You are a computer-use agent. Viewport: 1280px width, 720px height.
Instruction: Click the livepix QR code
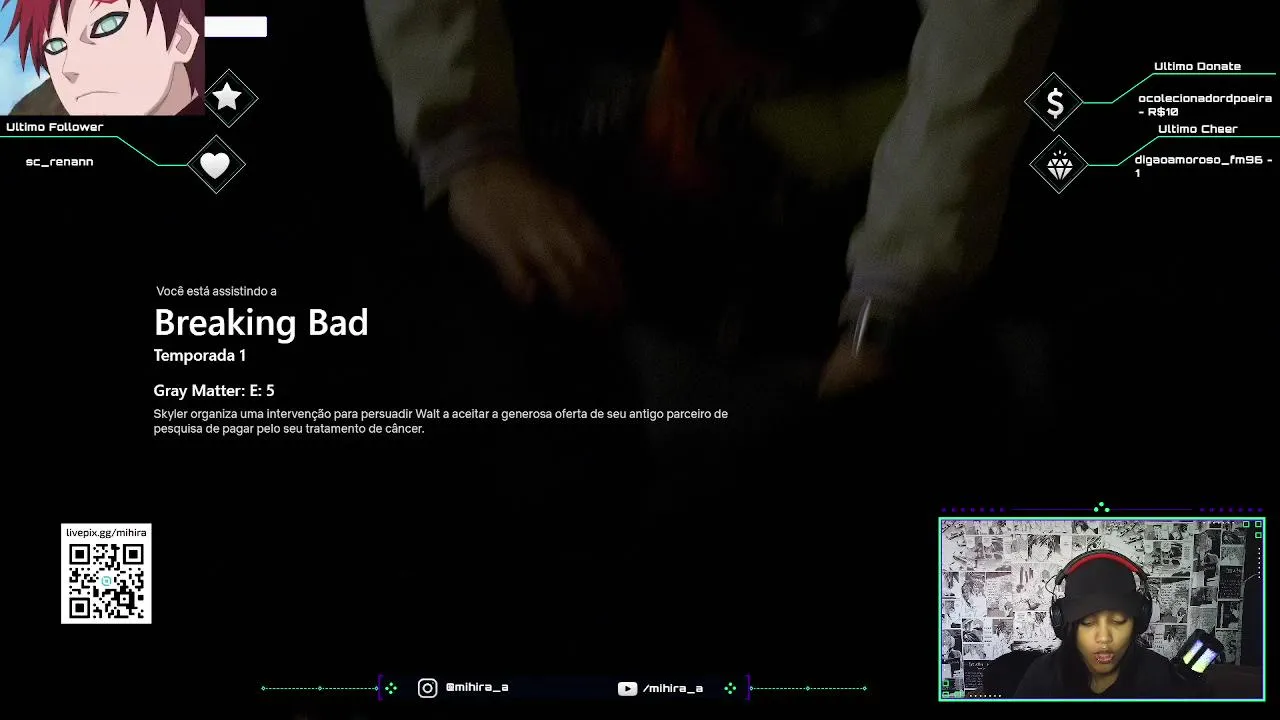tap(106, 581)
